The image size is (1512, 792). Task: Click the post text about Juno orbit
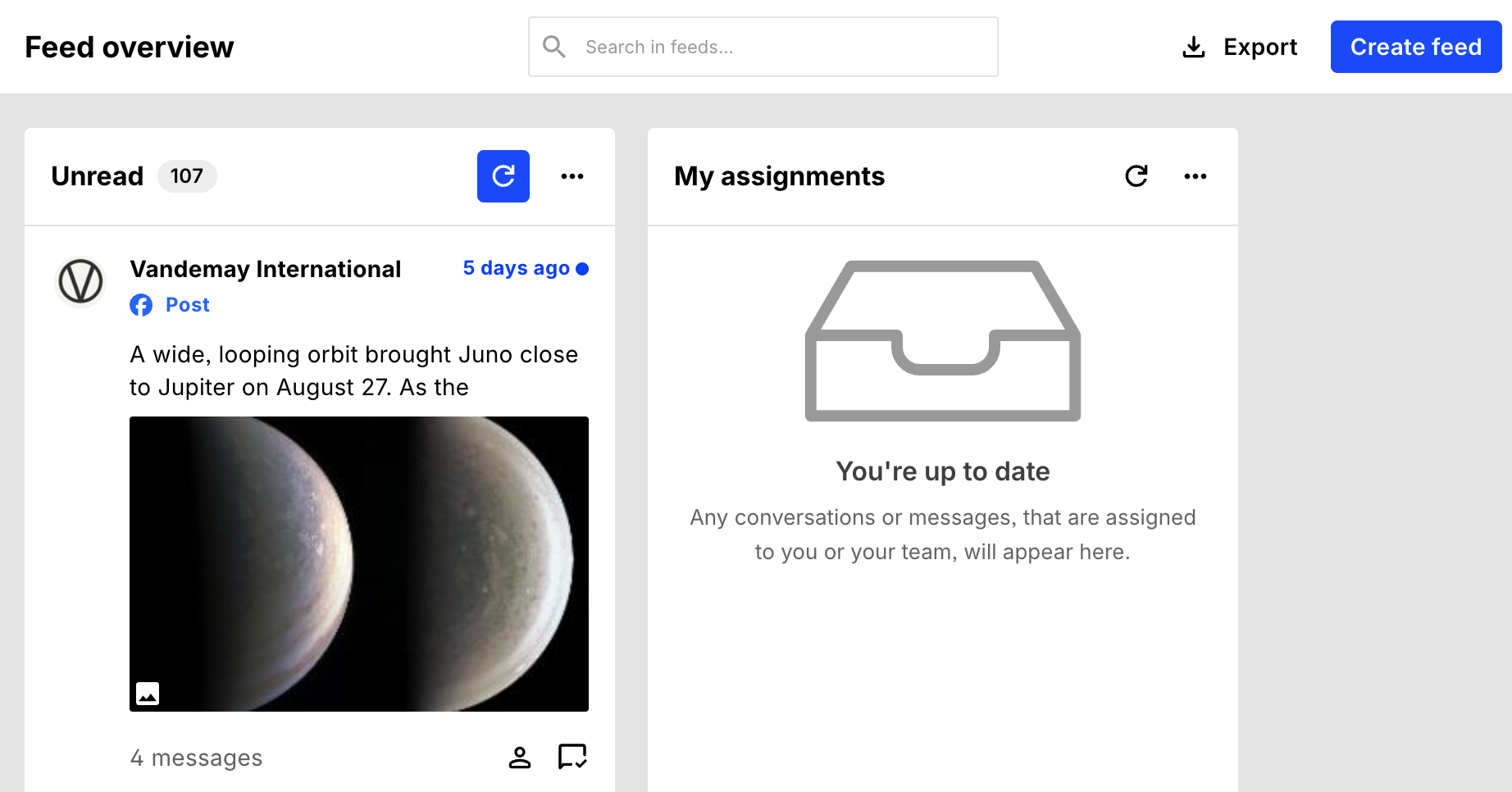(x=354, y=371)
